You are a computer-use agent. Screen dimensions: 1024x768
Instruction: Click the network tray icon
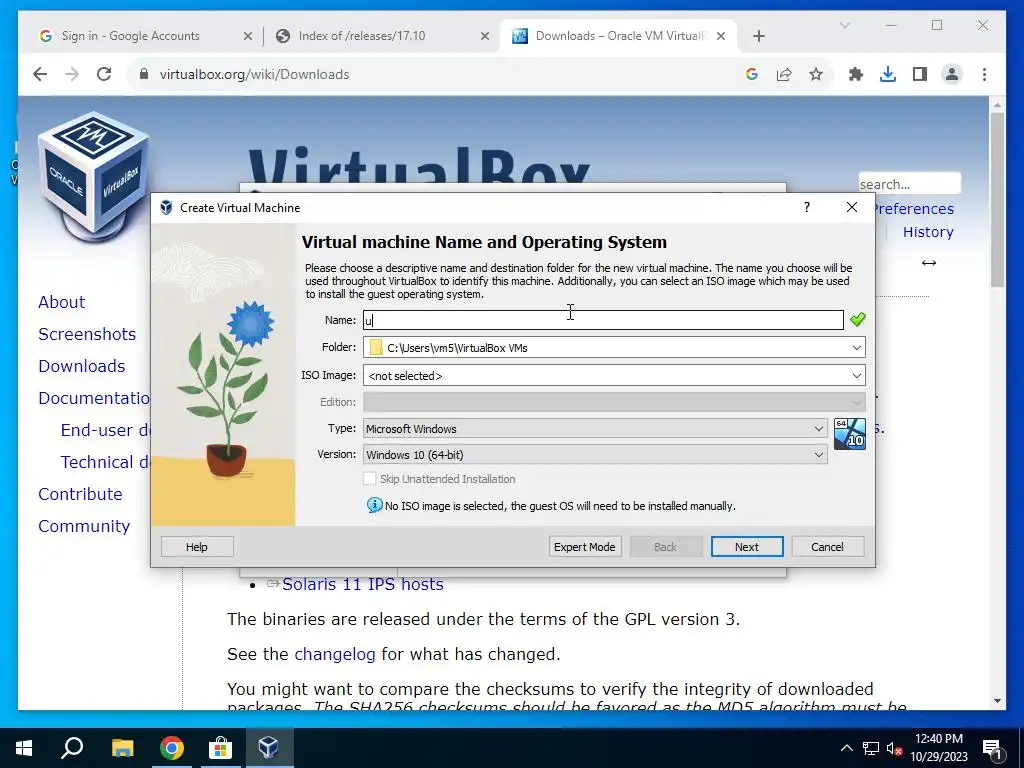(871, 748)
